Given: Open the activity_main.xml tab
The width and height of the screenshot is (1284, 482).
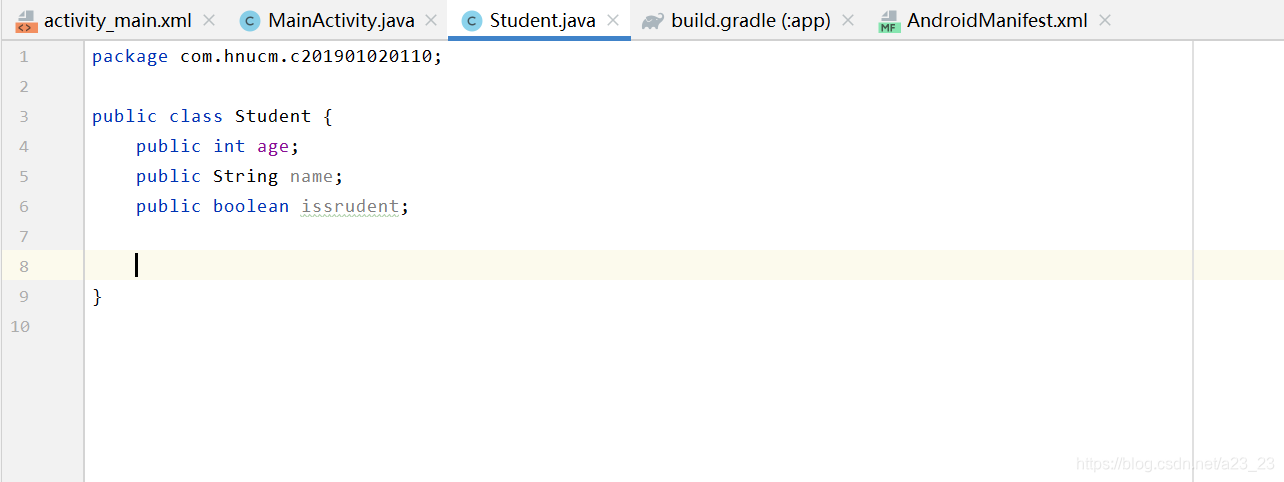Looking at the screenshot, I should pyautogui.click(x=118, y=21).
